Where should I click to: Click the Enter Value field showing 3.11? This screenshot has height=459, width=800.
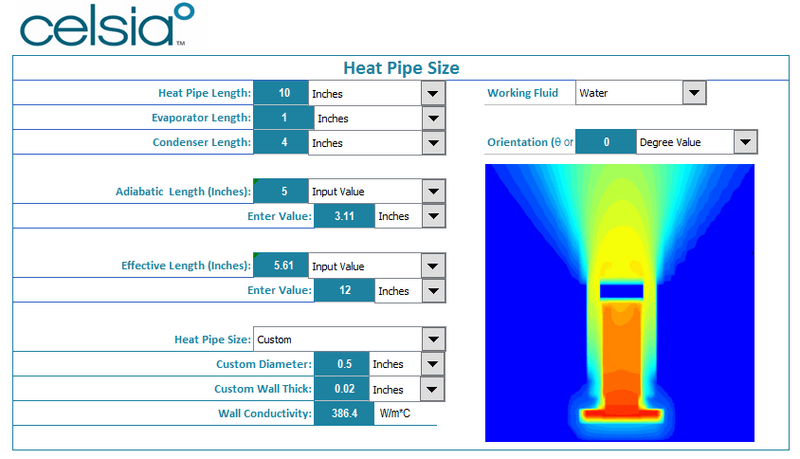[x=344, y=216]
